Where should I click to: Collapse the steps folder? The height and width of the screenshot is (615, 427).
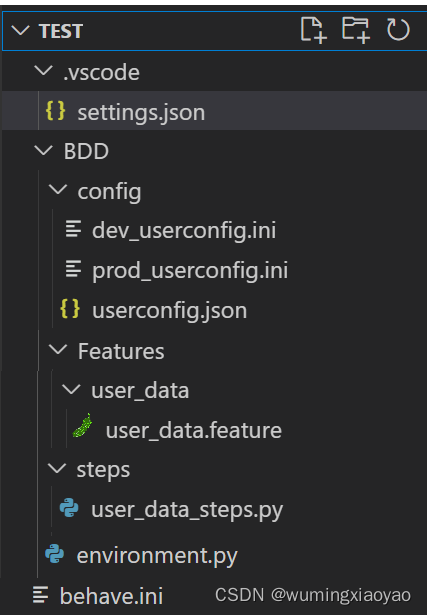(x=57, y=469)
